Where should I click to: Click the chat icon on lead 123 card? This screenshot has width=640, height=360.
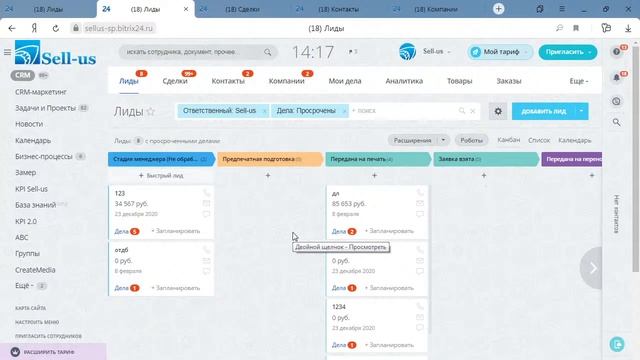tap(207, 214)
